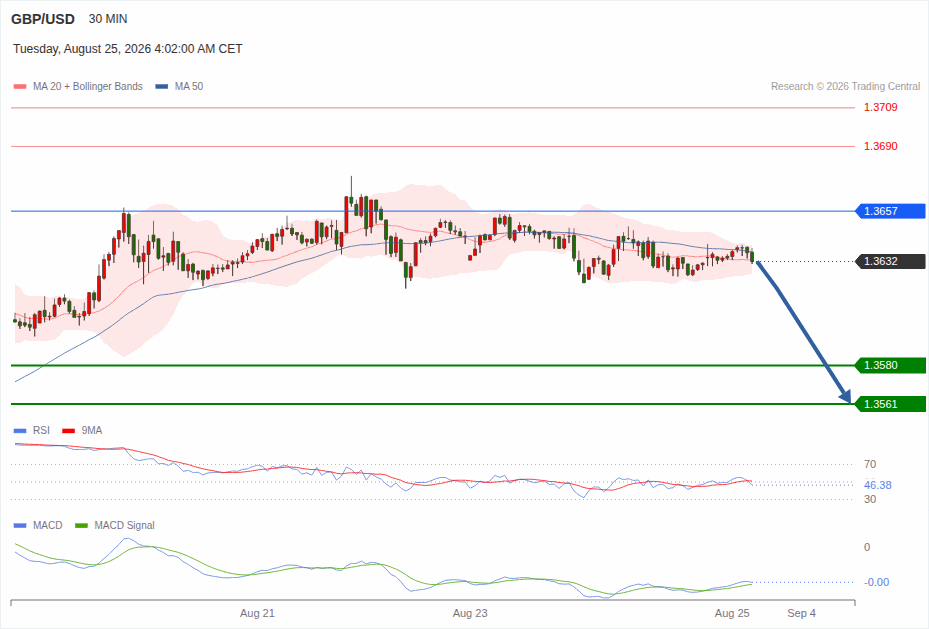Click the 30 MIN timeframe label
The width and height of the screenshot is (929, 629).
[108, 19]
